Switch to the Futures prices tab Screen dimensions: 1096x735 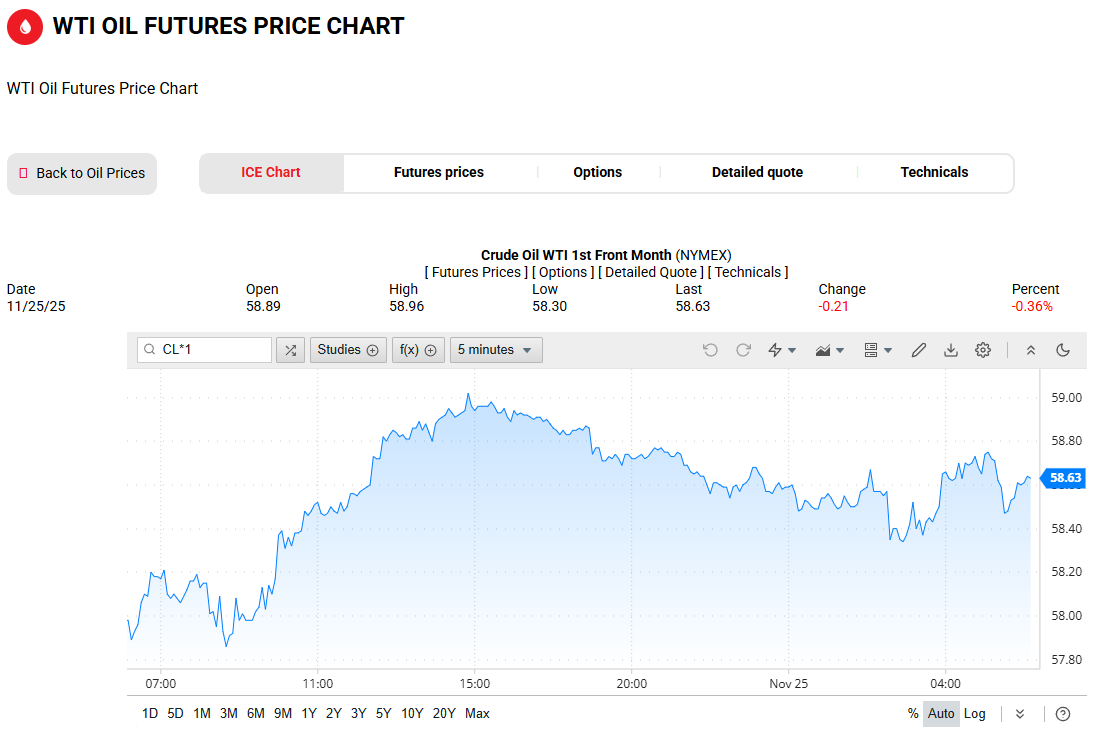[438, 172]
